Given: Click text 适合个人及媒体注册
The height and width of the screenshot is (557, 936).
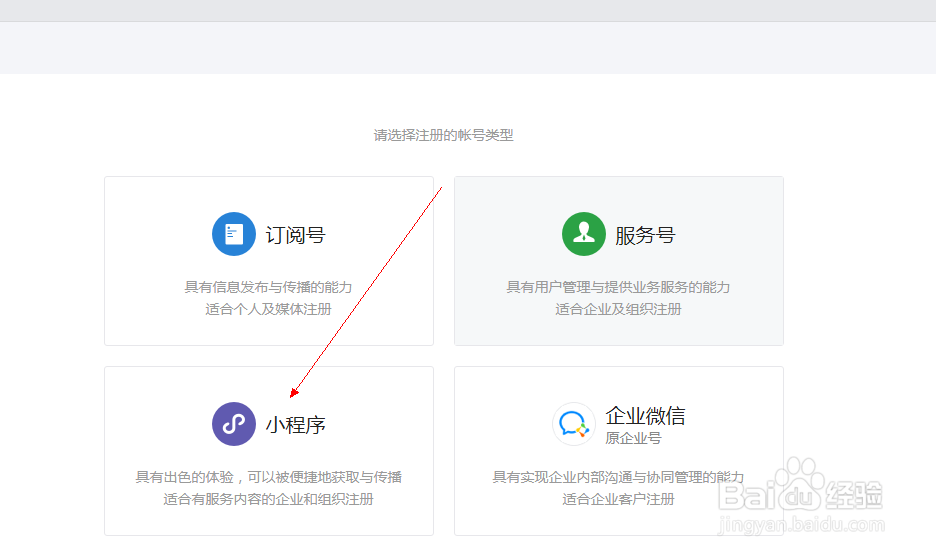Looking at the screenshot, I should pos(269,309).
